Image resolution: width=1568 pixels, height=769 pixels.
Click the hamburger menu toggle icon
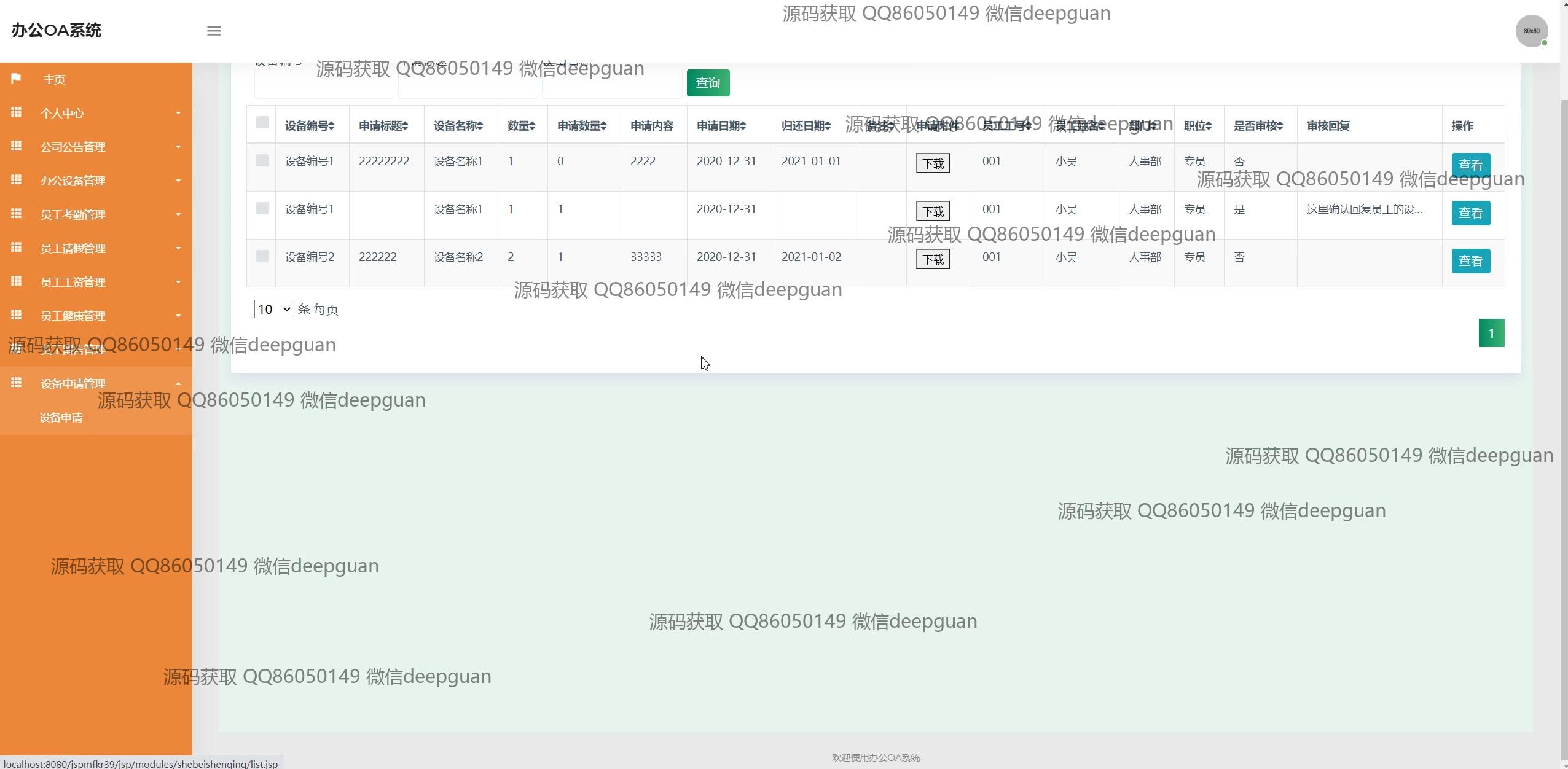pos(214,31)
